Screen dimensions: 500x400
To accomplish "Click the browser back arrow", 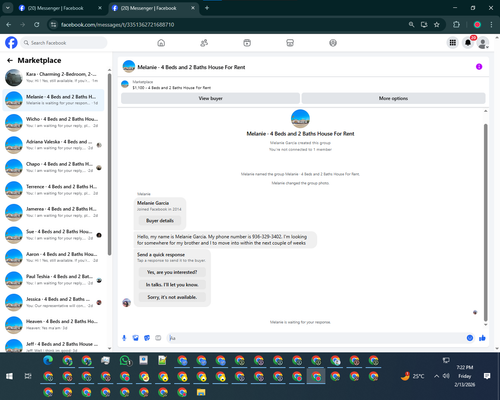I will click(x=9, y=25).
